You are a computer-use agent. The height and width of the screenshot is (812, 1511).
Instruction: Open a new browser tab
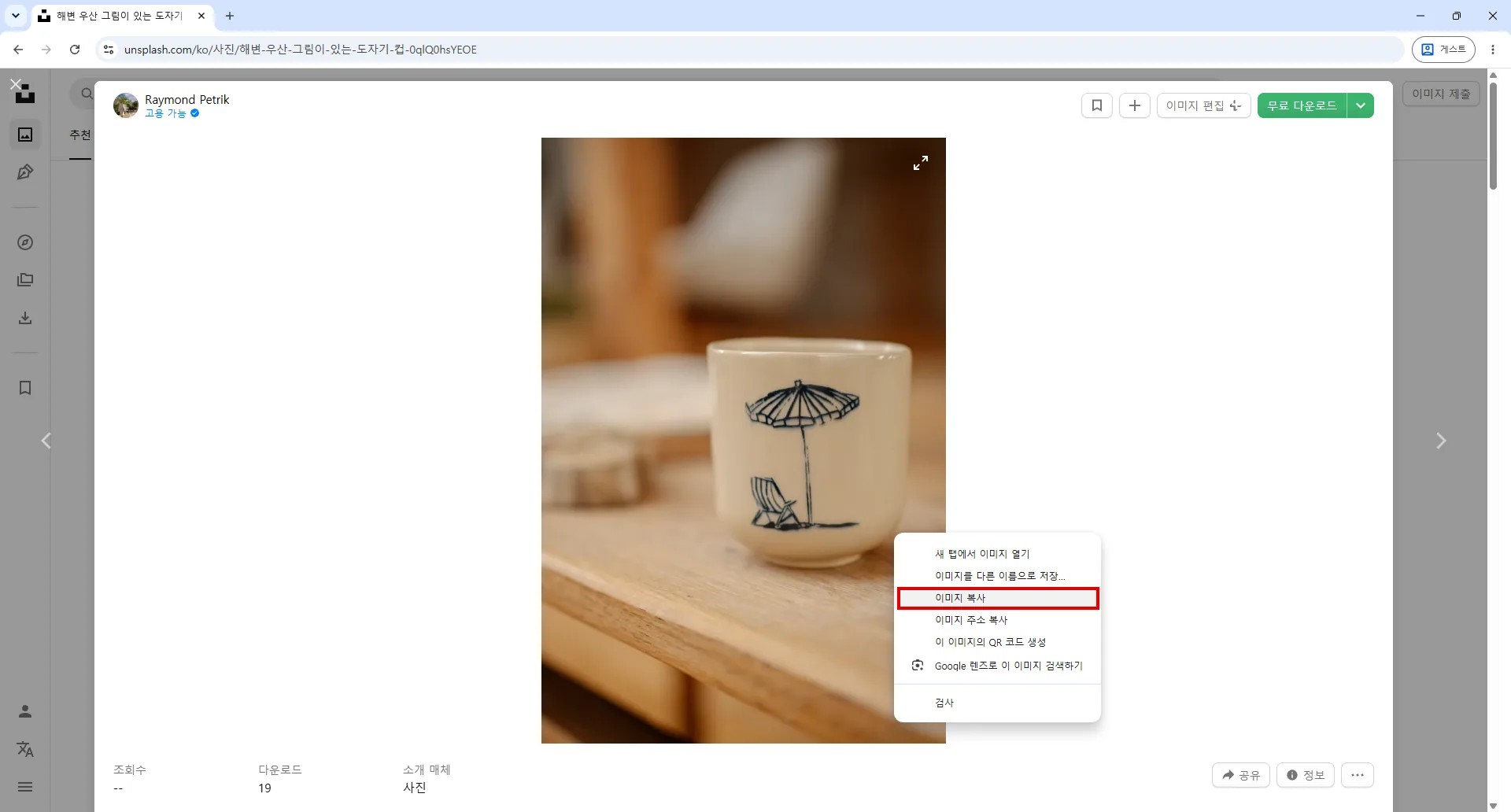pyautogui.click(x=230, y=16)
